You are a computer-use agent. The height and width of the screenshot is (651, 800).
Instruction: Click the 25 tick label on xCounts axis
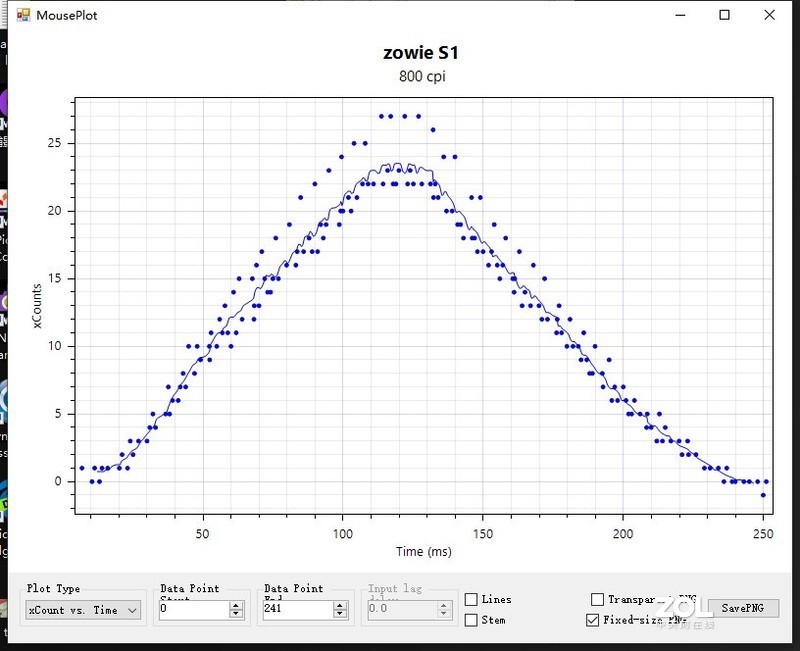(54, 143)
